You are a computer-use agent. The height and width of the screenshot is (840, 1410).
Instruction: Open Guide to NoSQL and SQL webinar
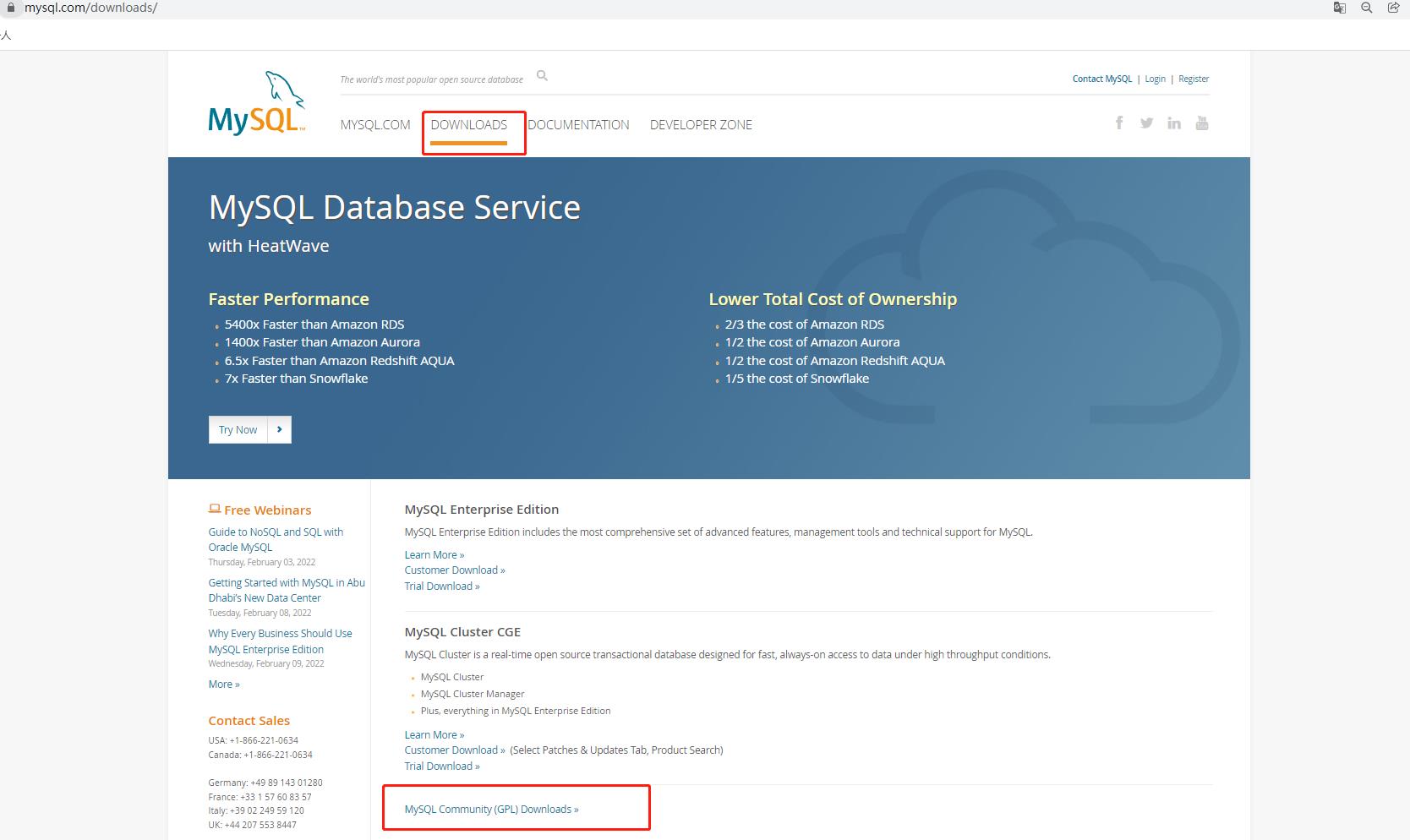[276, 539]
